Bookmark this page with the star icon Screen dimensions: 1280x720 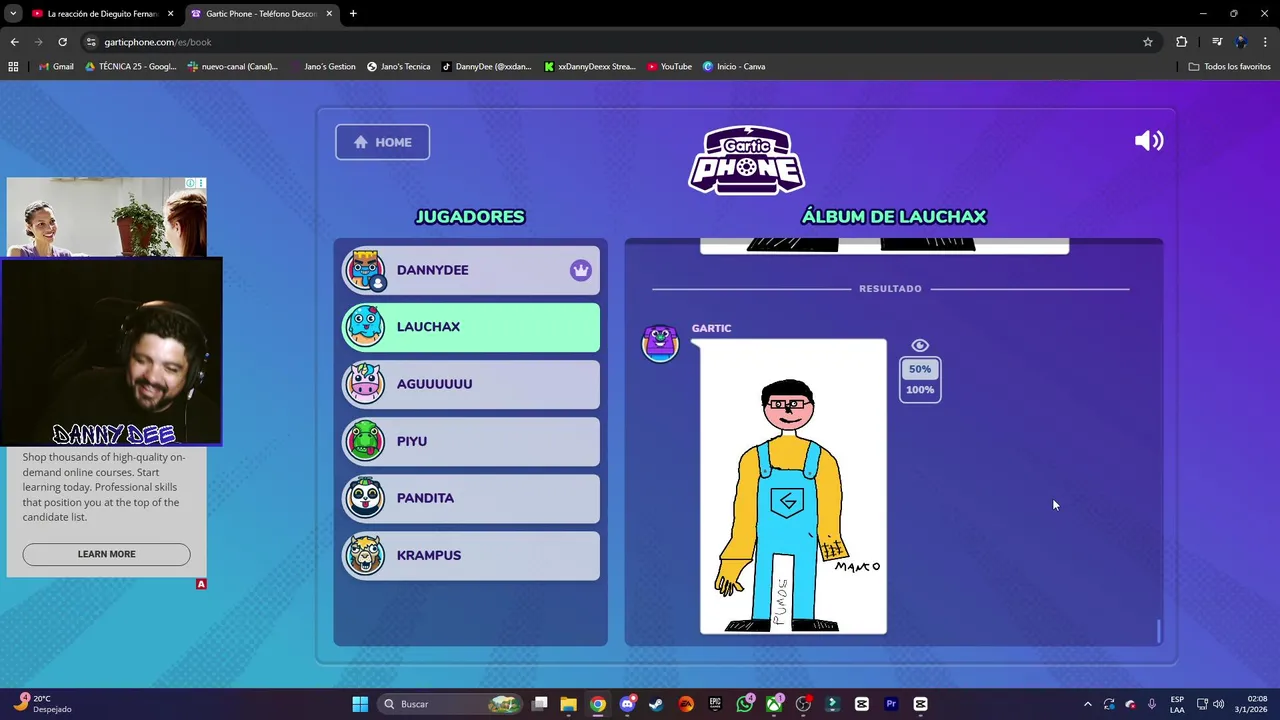[1148, 42]
